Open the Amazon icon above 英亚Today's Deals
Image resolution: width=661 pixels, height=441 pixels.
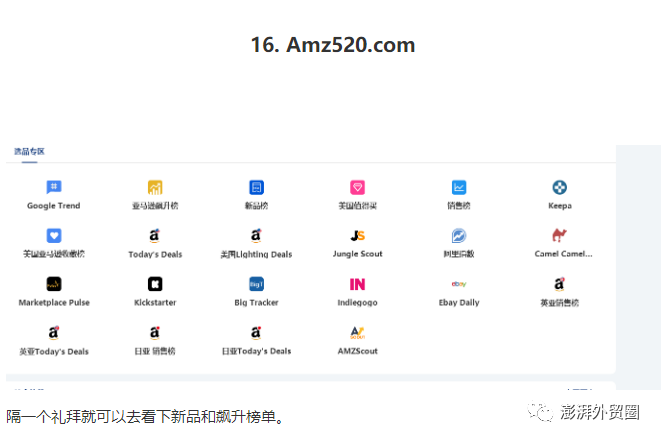point(54,332)
